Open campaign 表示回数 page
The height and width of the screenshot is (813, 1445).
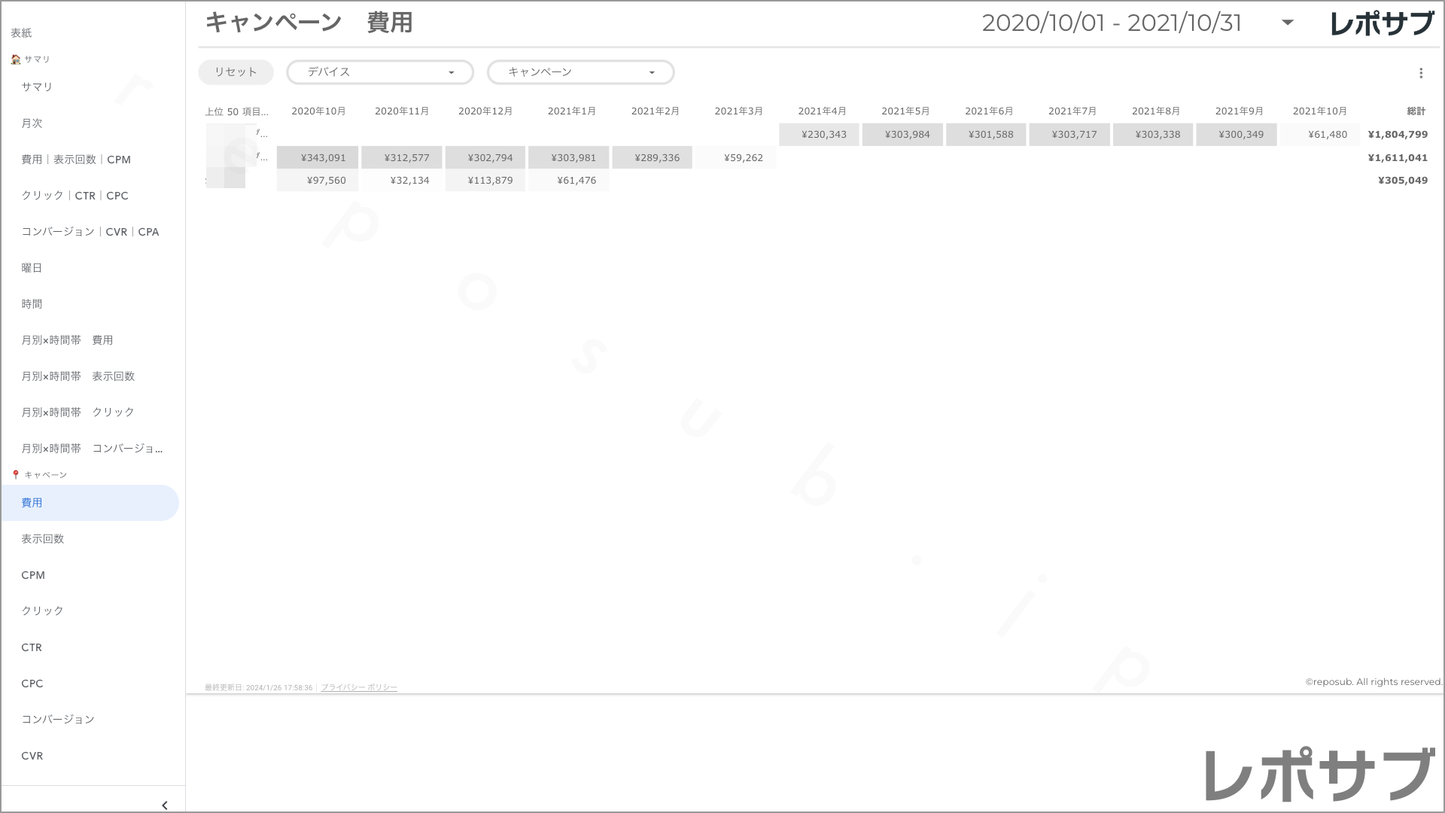[43, 539]
